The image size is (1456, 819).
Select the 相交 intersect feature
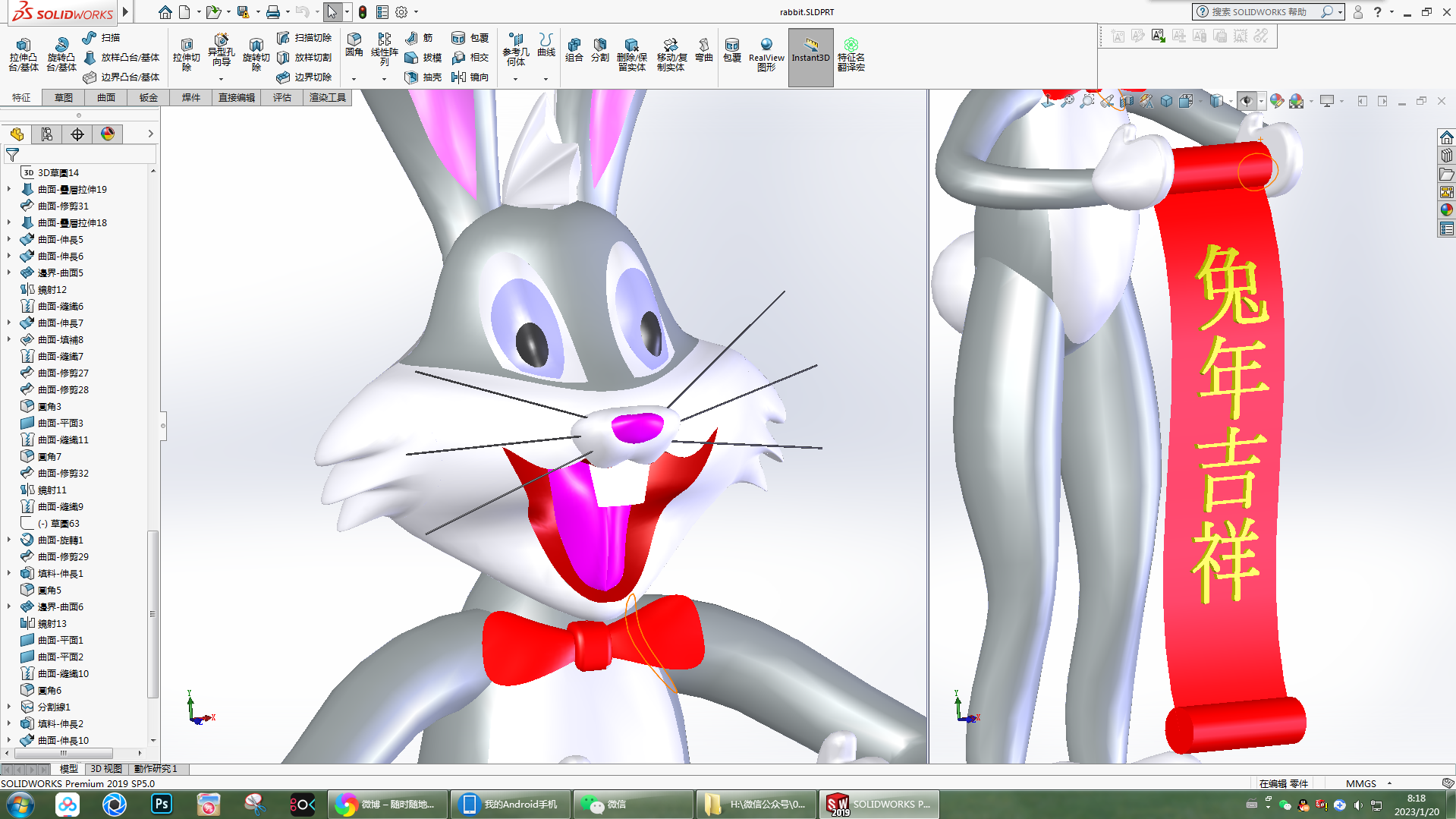(470, 58)
